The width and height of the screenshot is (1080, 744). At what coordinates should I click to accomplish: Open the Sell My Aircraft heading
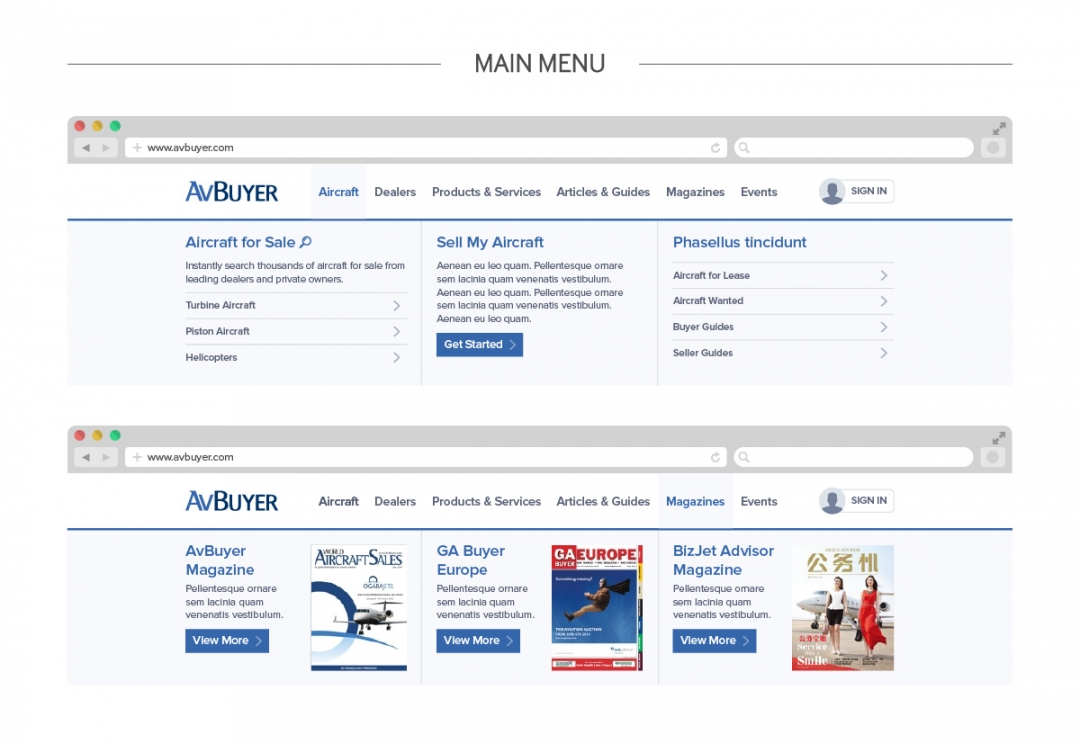pos(490,242)
